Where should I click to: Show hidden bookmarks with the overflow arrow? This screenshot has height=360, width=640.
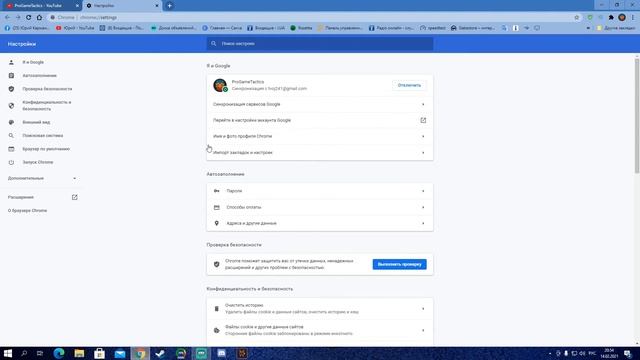click(x=588, y=28)
